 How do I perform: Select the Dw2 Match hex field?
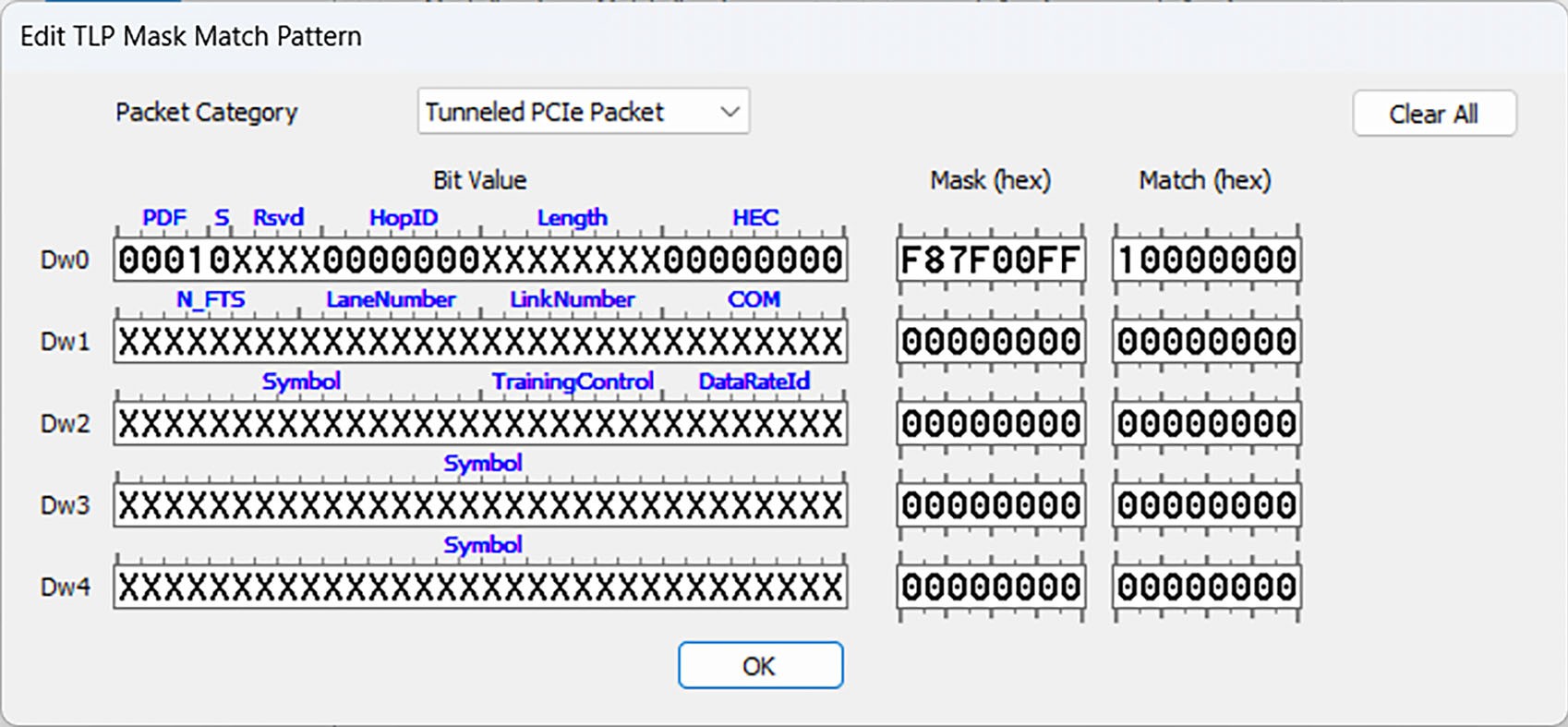click(x=1206, y=423)
